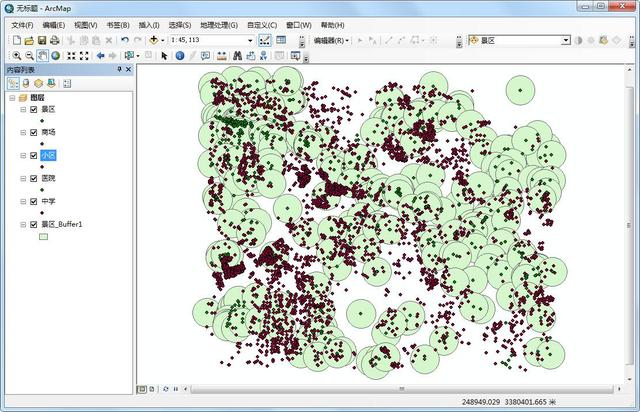
Task: Print the map with printer icon
Action: (54, 40)
